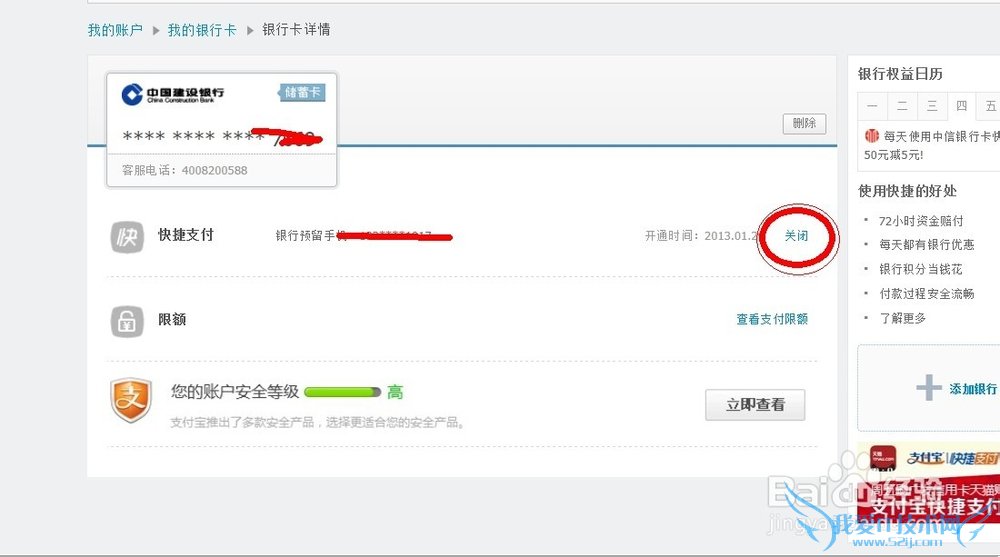Click the red Tmall icon in the banner
The image size is (1000, 557).
(883, 458)
